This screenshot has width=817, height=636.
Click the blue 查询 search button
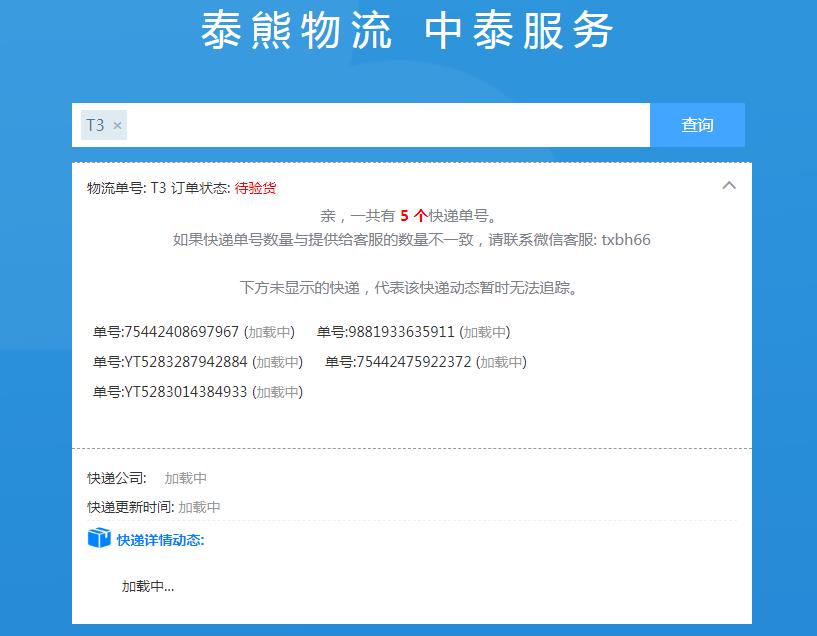tap(697, 125)
